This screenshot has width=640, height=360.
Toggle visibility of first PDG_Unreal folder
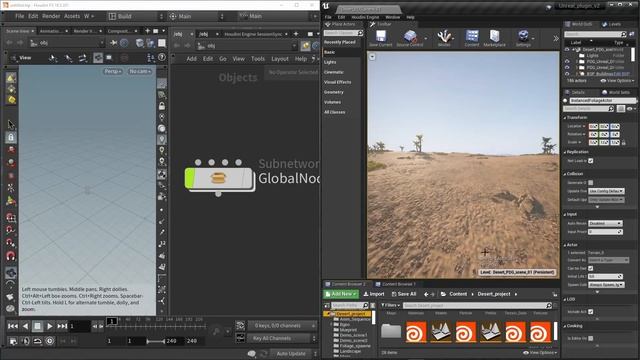pyautogui.click(x=567, y=61)
